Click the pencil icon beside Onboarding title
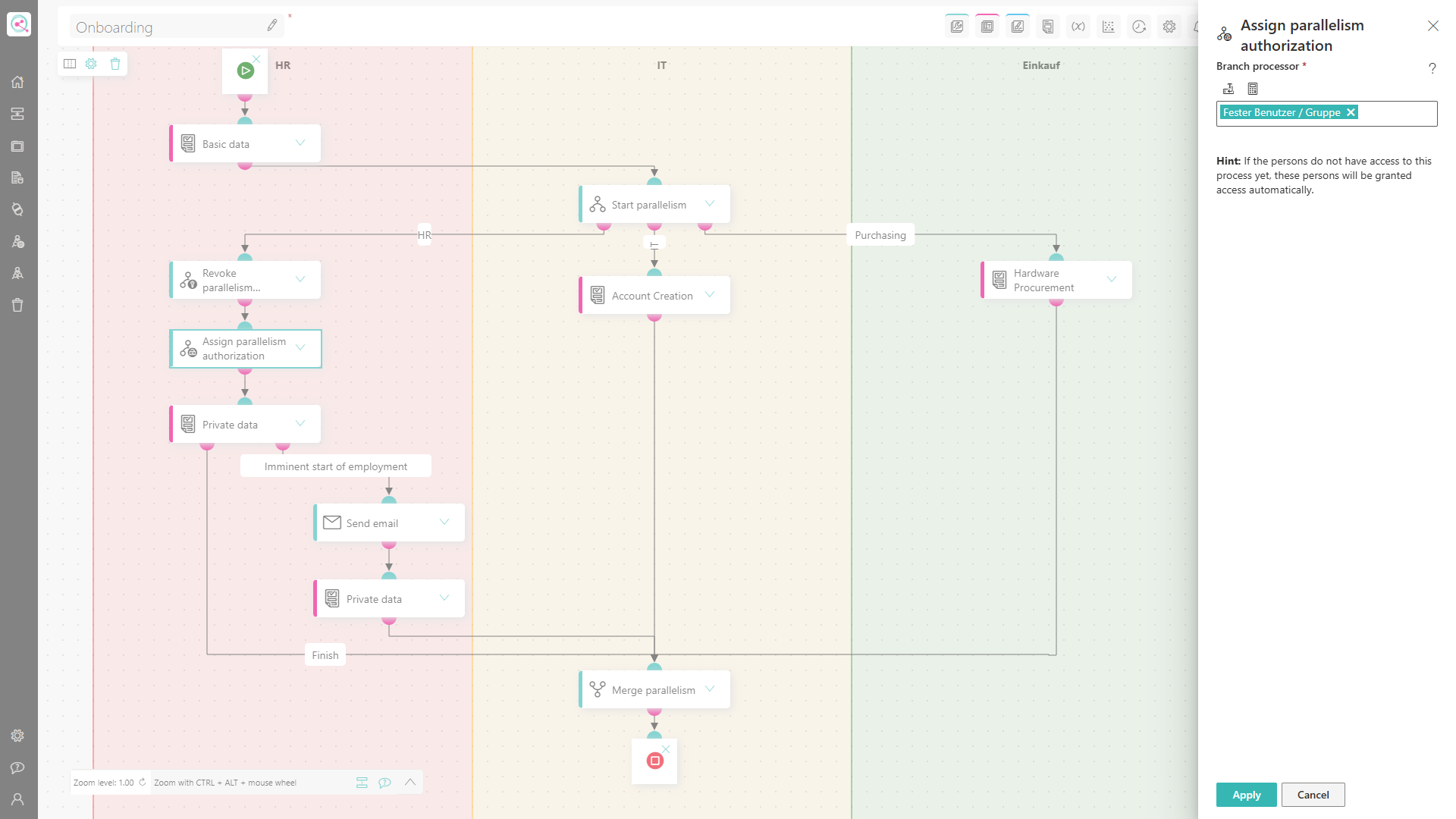 click(x=272, y=26)
